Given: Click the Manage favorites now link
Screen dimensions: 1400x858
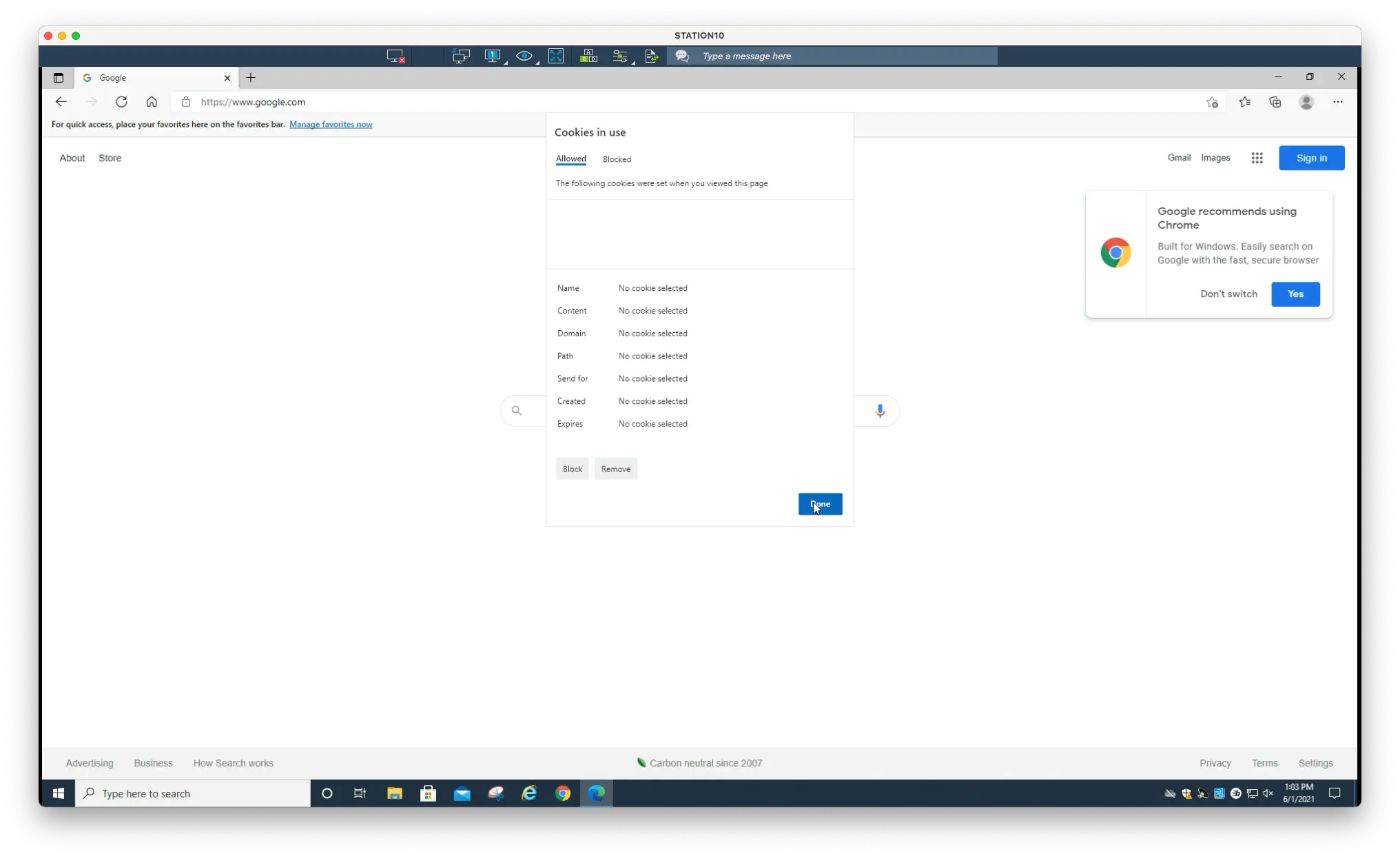Looking at the screenshot, I should point(331,125).
